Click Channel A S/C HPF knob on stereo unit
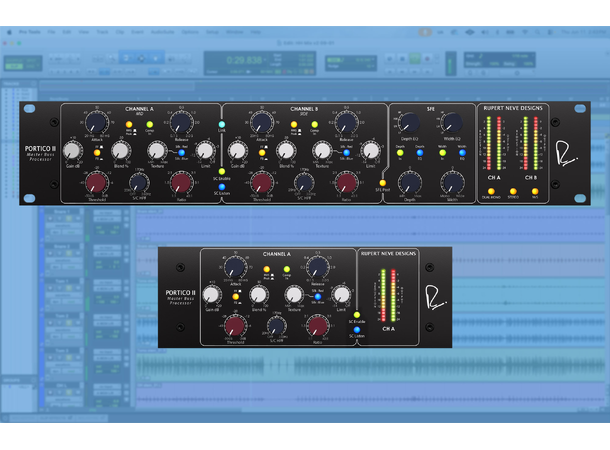 pyautogui.click(x=139, y=183)
